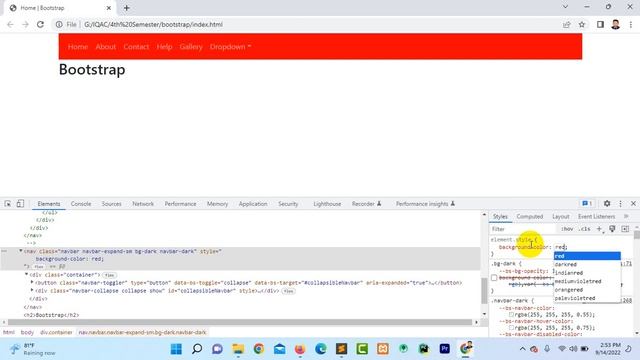
Task: Open the DevTools three-dot customize menu
Action: [620, 203]
